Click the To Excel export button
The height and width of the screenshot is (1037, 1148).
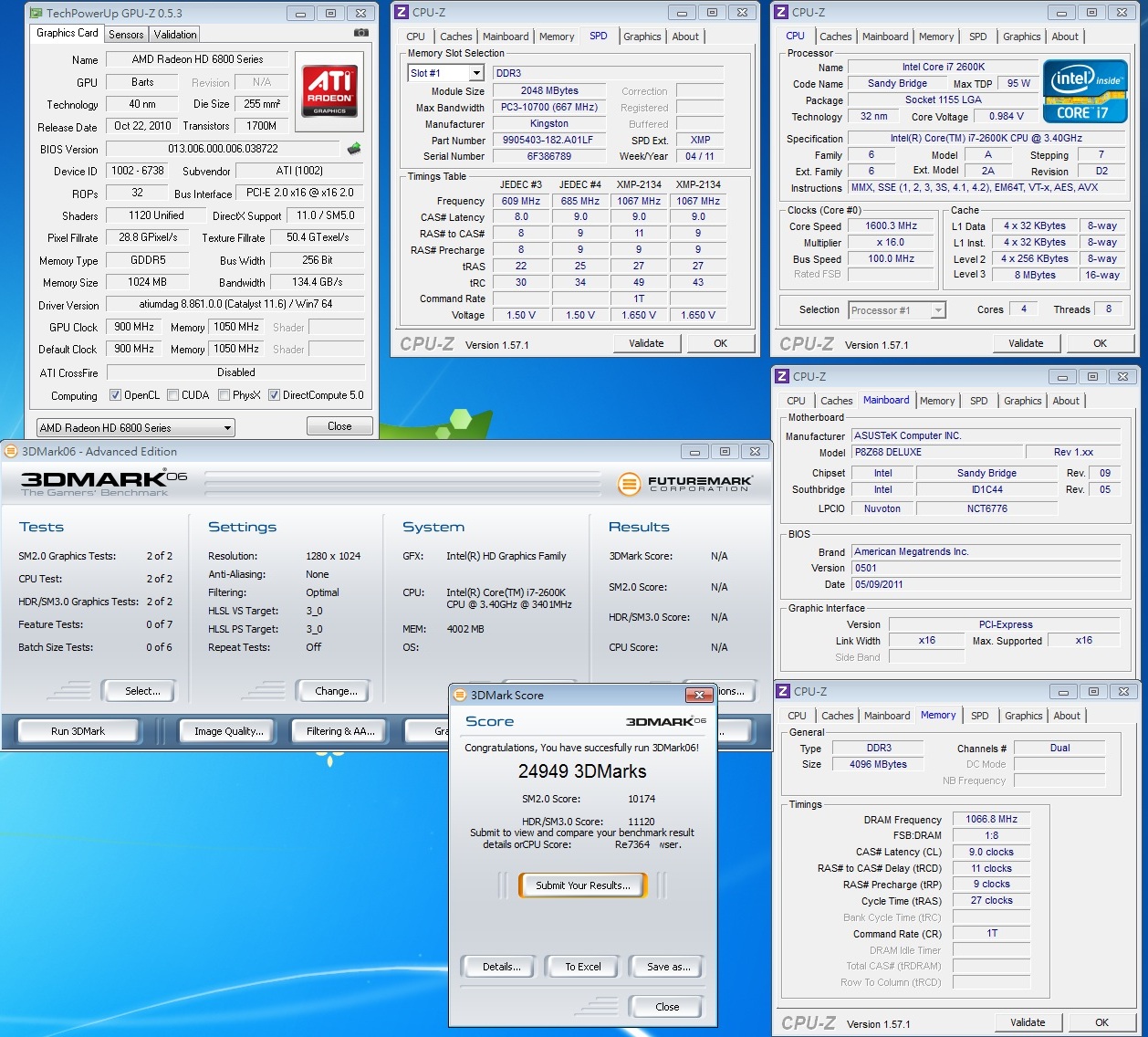tap(582, 967)
